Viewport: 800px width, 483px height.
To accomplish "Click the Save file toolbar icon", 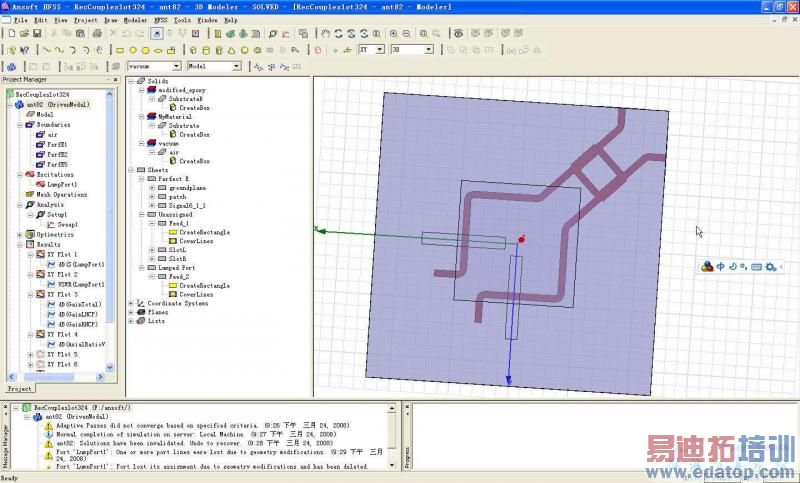I will coord(39,33).
